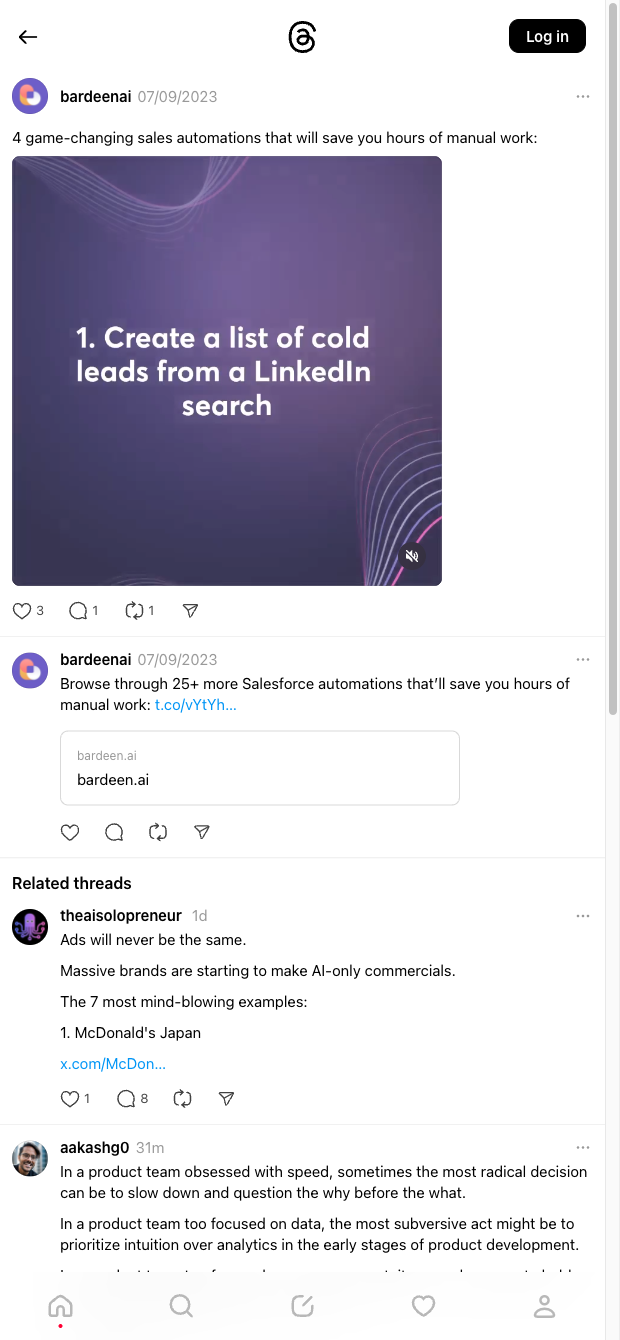Like the theaisolopreneur ads post
620x1340 pixels.
[x=70, y=1098]
